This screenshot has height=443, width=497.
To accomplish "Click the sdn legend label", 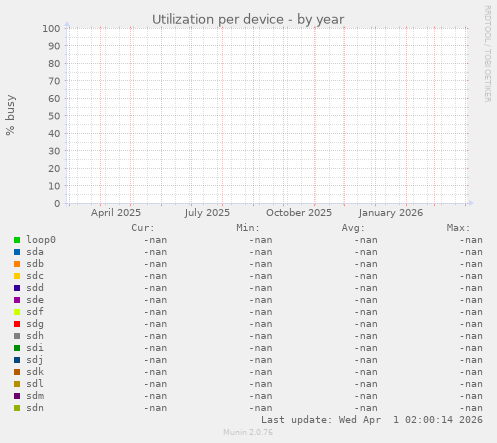I will tap(35, 408).
